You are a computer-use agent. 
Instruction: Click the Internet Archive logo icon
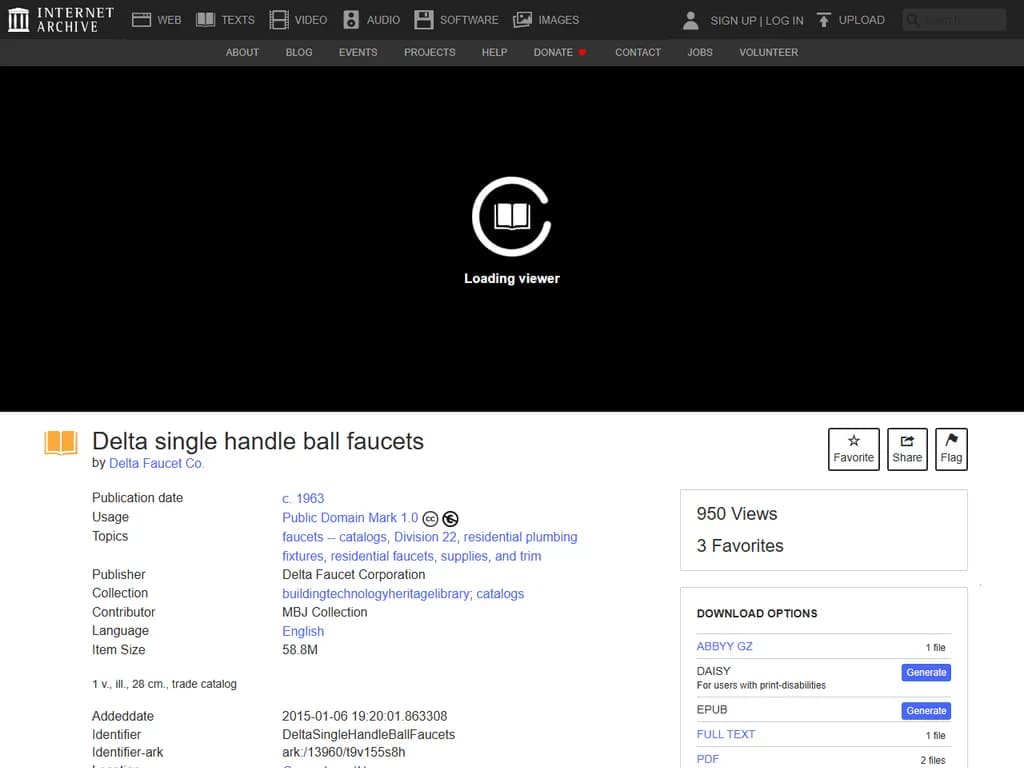[x=18, y=20]
